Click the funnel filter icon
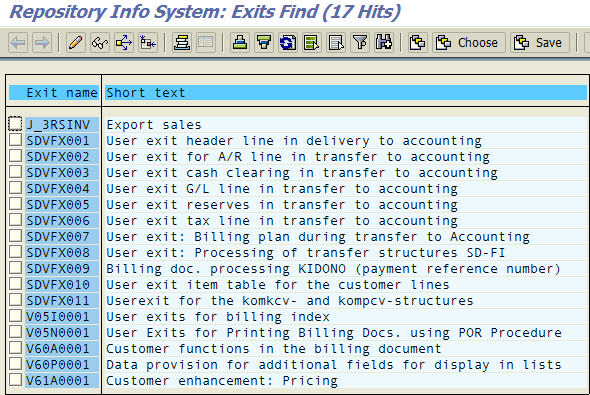 [360, 43]
